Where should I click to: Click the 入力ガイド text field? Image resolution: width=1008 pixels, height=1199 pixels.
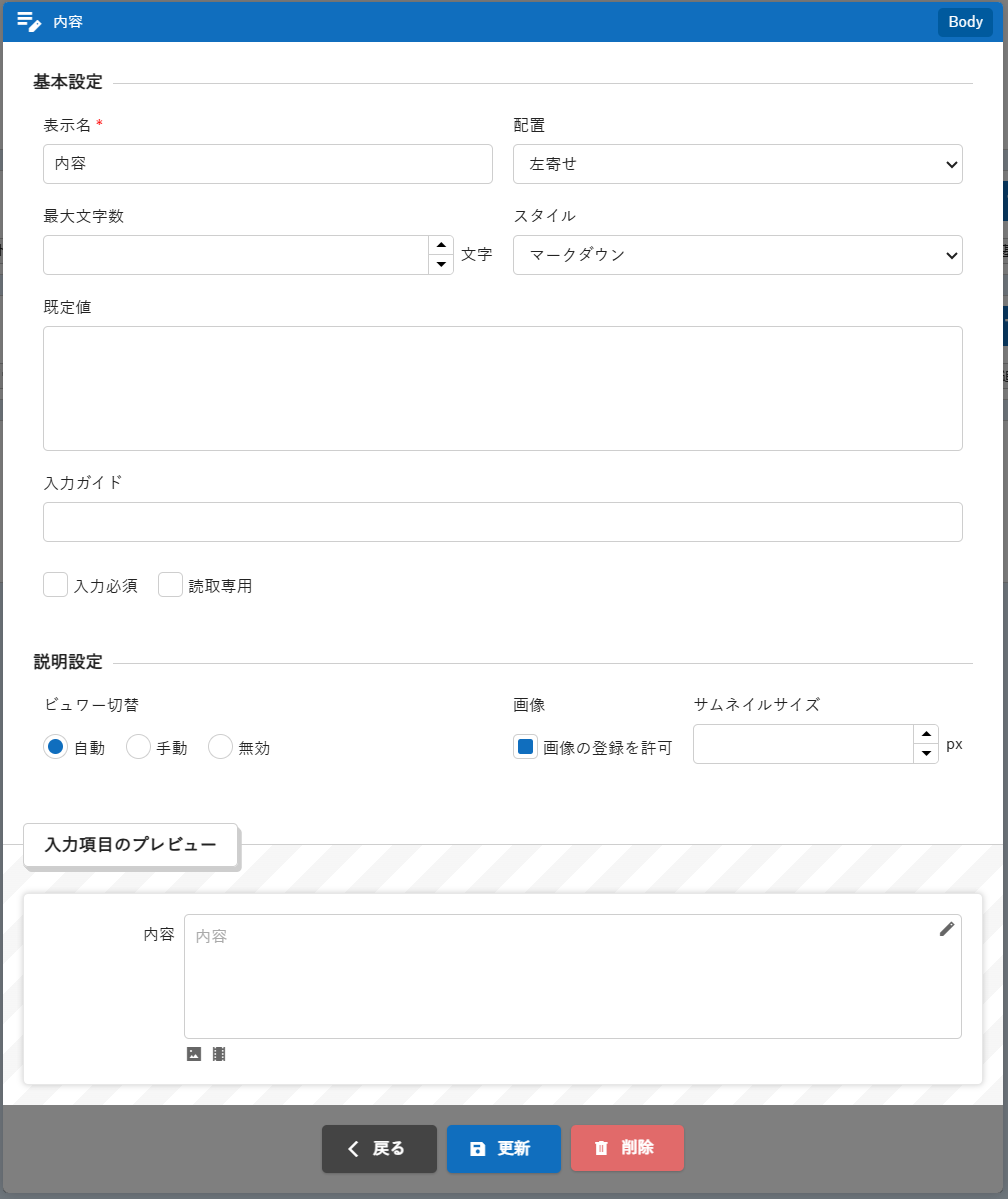[x=502, y=522]
